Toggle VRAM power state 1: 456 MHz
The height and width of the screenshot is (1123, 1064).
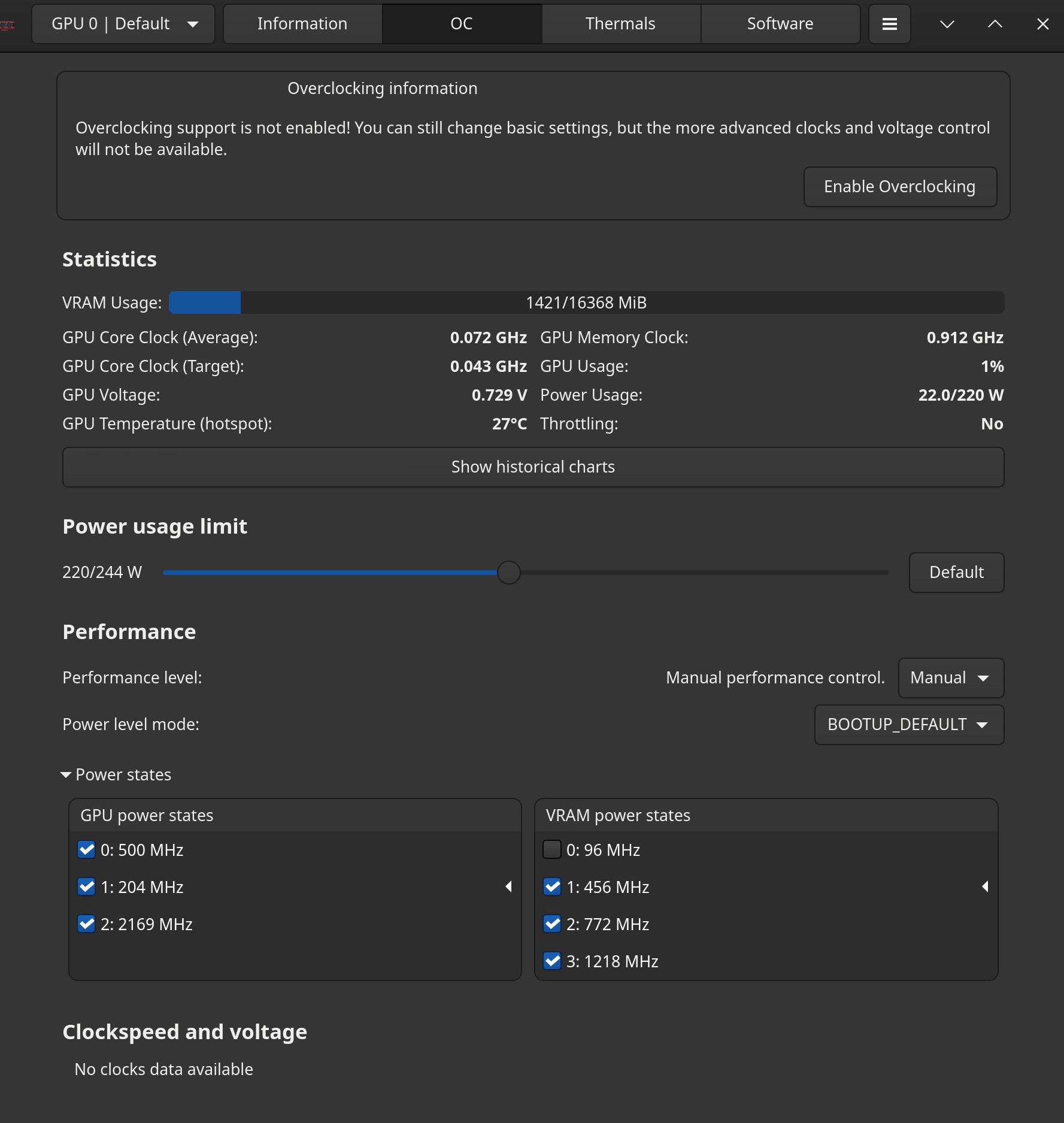pyautogui.click(x=552, y=887)
